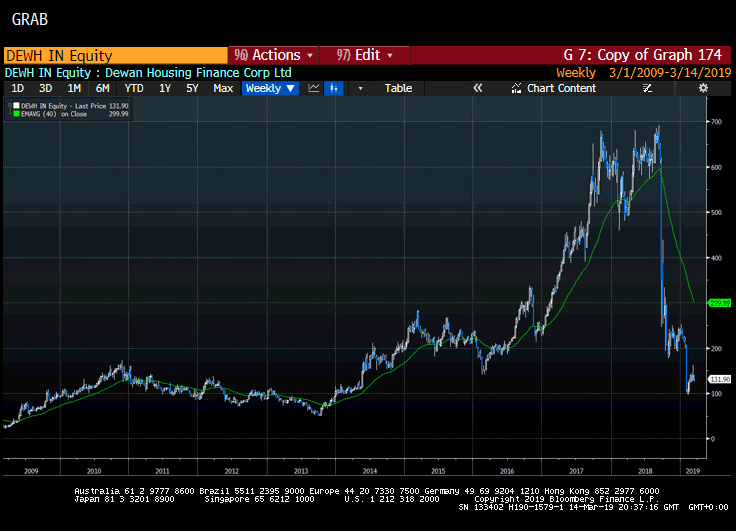The width and height of the screenshot is (736, 531).
Task: Select the 1Y time range
Action: [165, 88]
